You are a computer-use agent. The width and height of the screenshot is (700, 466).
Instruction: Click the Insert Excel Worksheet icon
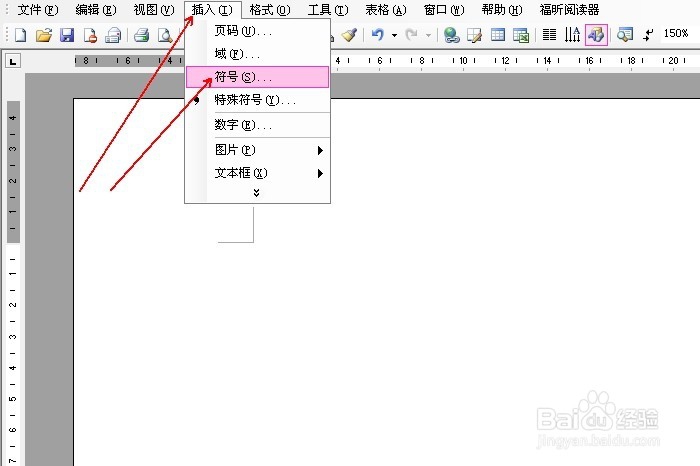click(x=521, y=35)
